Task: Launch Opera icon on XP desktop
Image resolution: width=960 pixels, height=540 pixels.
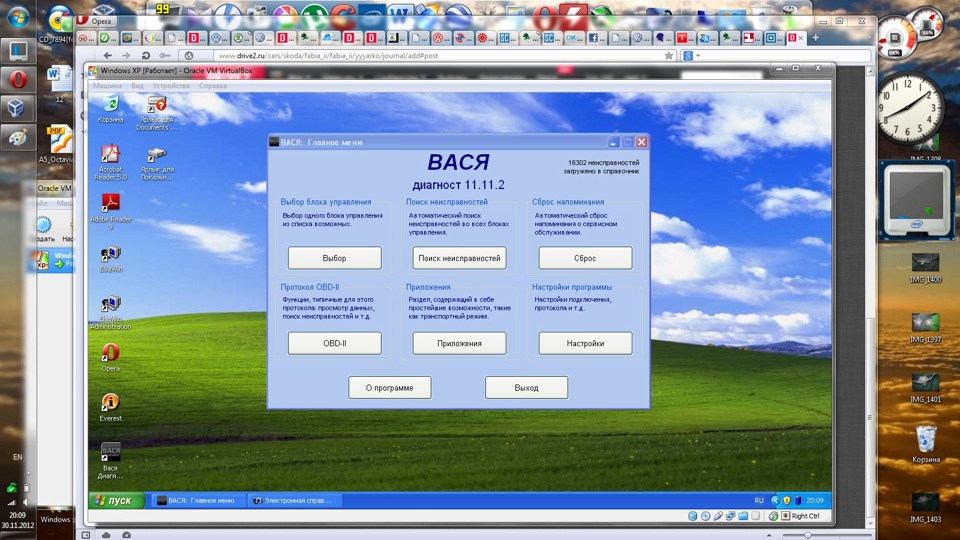Action: click(110, 357)
